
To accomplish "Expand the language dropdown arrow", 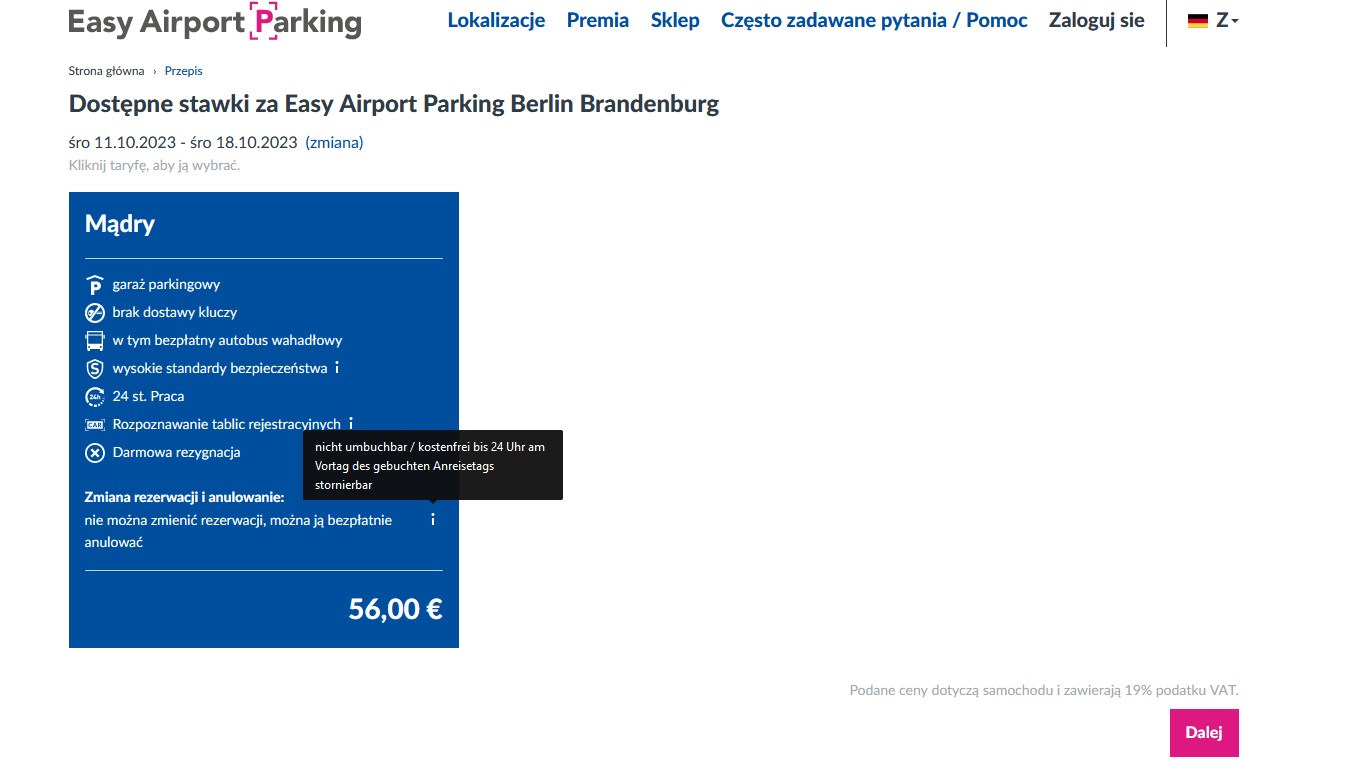I will (1235, 22).
